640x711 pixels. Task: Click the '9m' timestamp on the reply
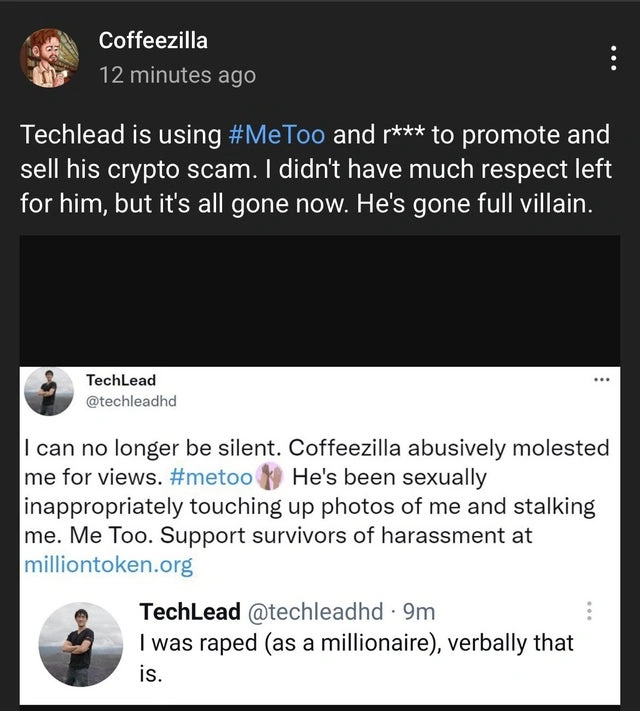click(x=417, y=612)
